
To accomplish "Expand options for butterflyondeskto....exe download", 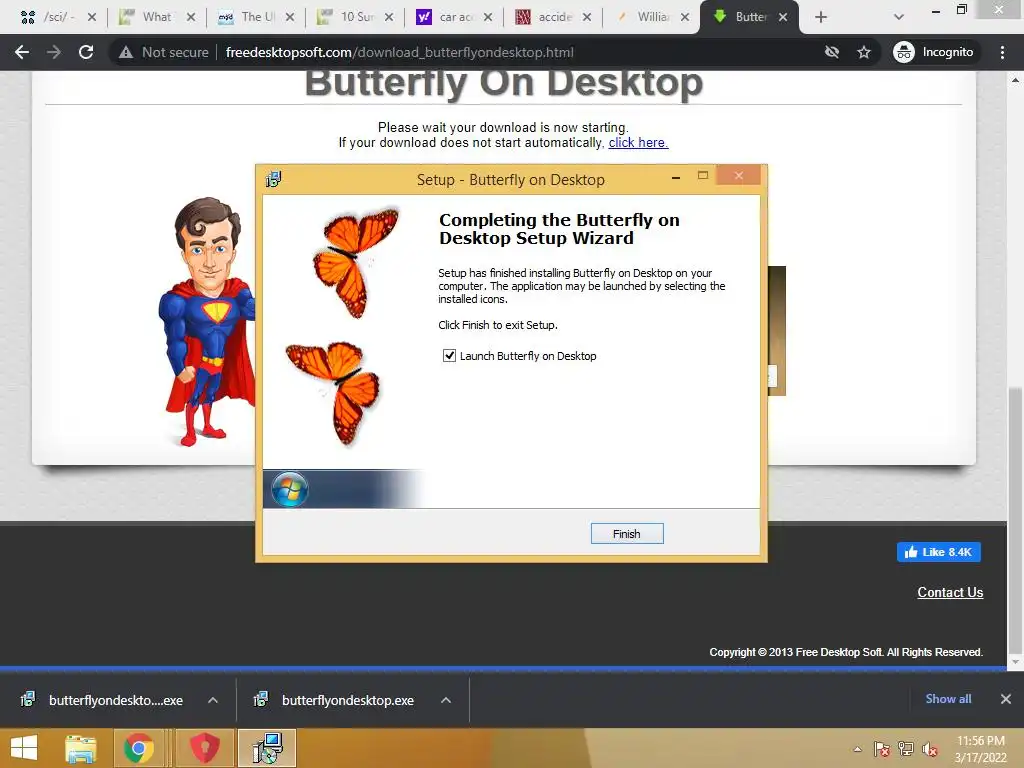I will tap(213, 700).
